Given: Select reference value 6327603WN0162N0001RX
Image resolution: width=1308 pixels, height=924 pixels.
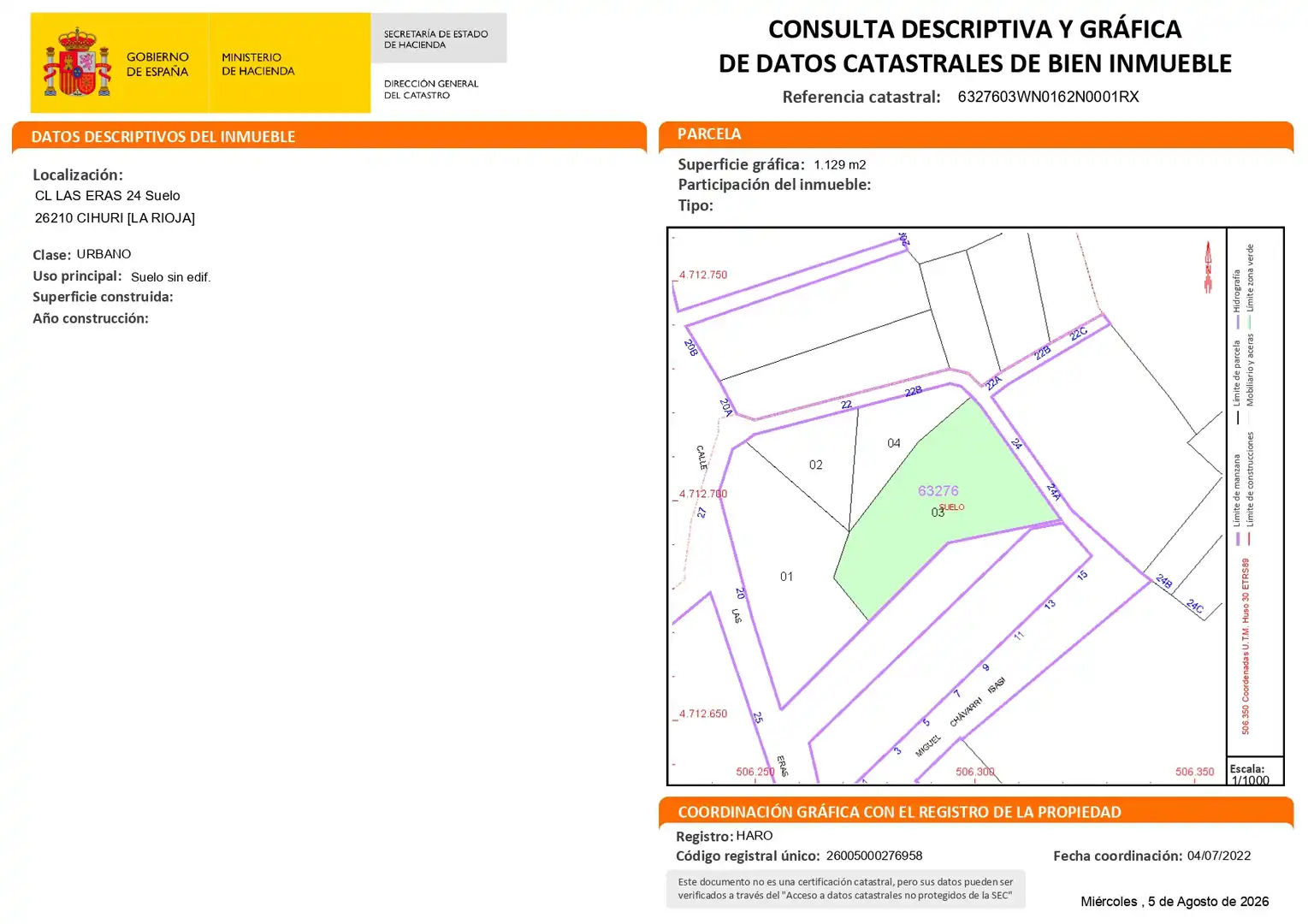Looking at the screenshot, I should pyautogui.click(x=1048, y=97).
